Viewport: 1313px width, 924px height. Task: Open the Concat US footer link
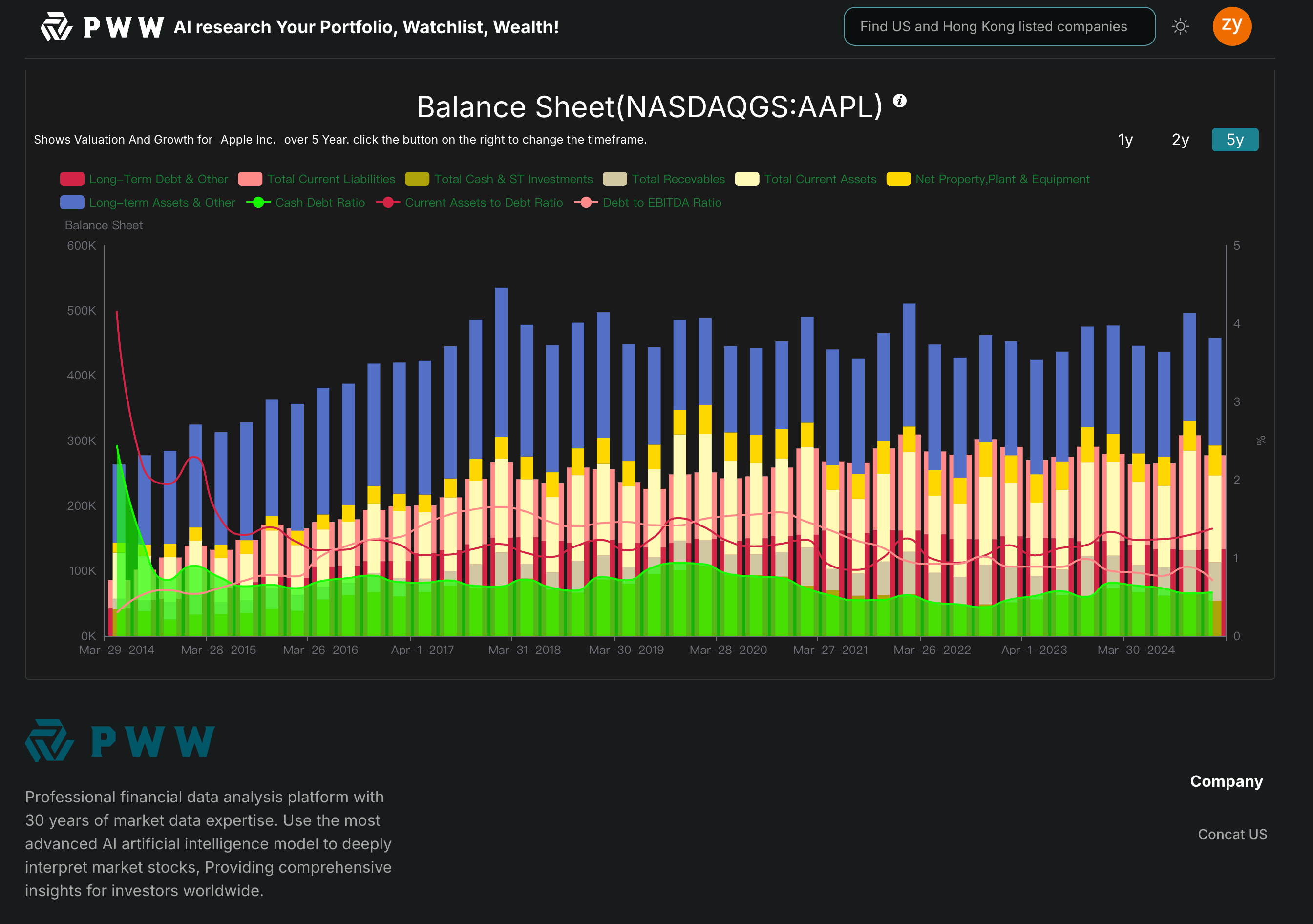coord(1232,834)
